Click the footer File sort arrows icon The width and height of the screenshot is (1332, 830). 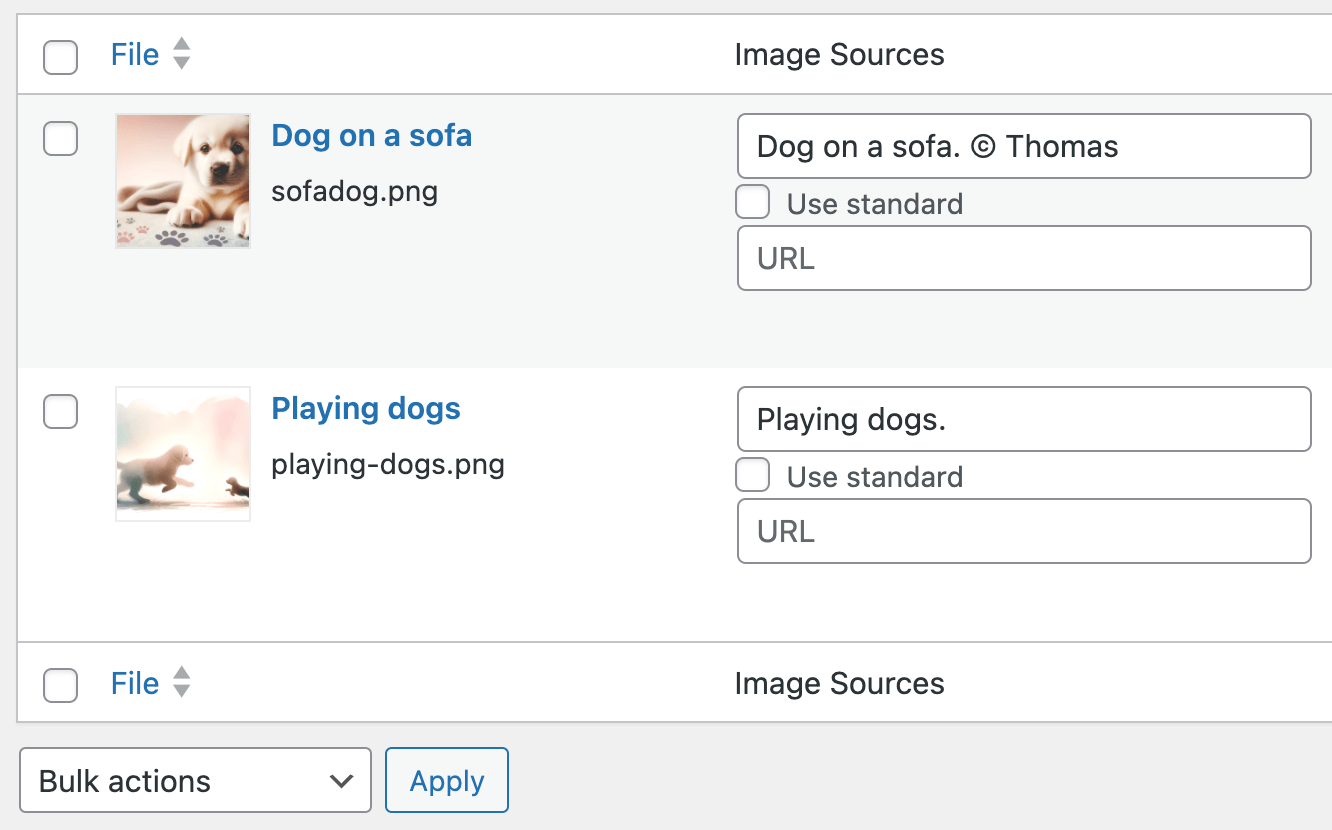point(181,683)
